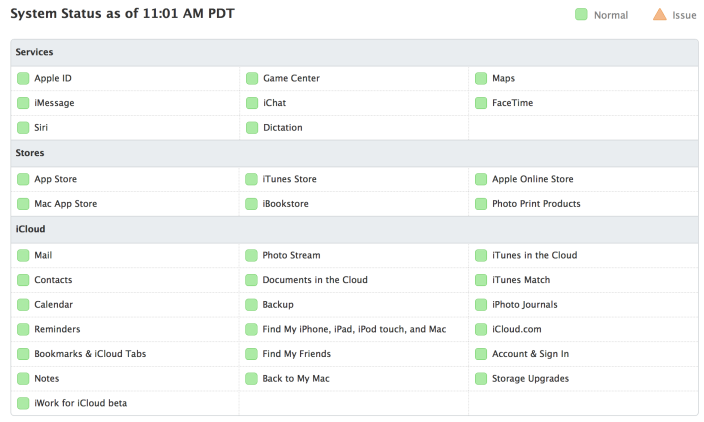Click the green icon beside iCloud.com
Screen dimensions: 704x422
pyautogui.click(x=482, y=329)
